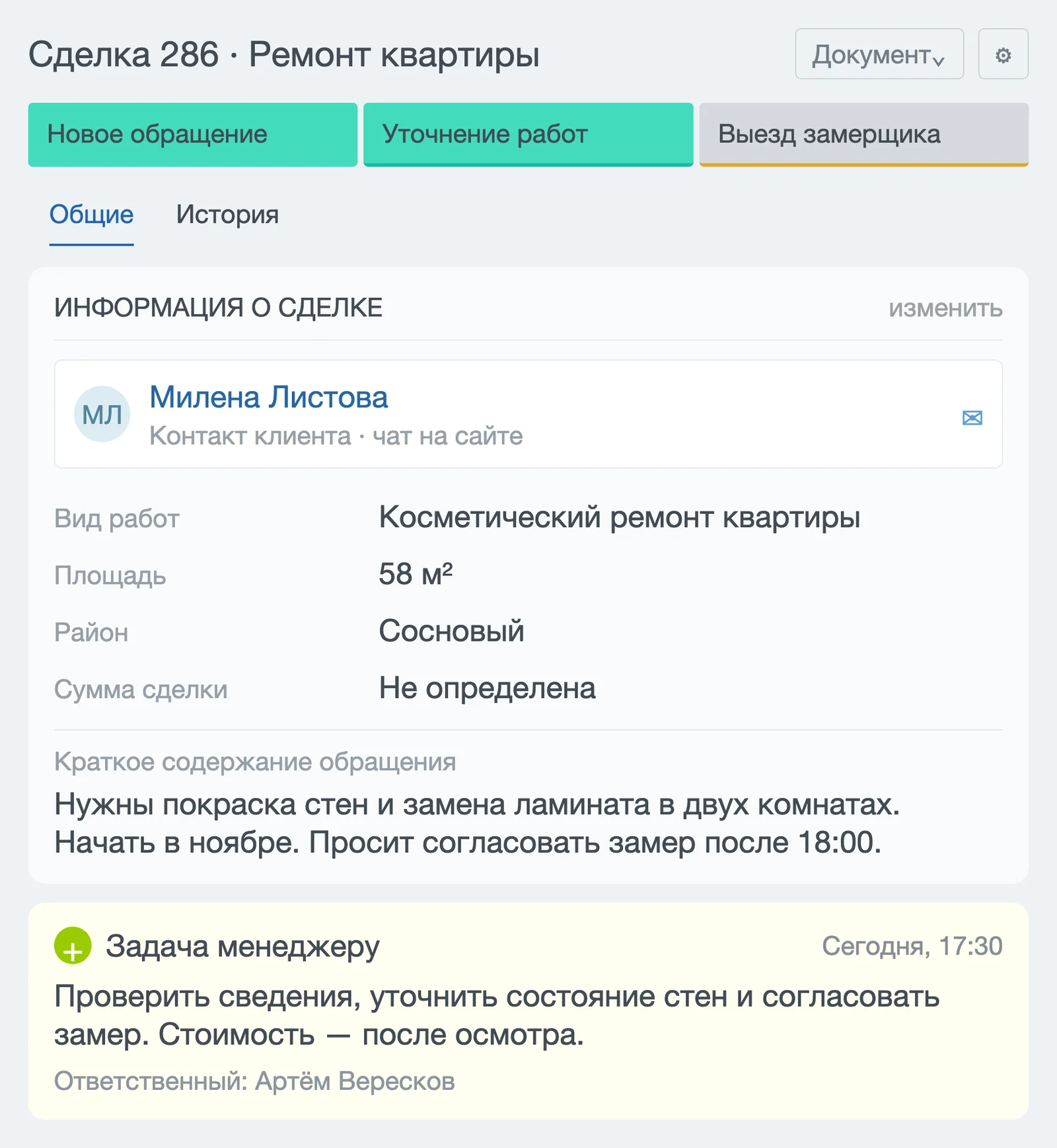
Task: Click the value Косметический ремонт квартиры
Action: pyautogui.click(x=619, y=517)
